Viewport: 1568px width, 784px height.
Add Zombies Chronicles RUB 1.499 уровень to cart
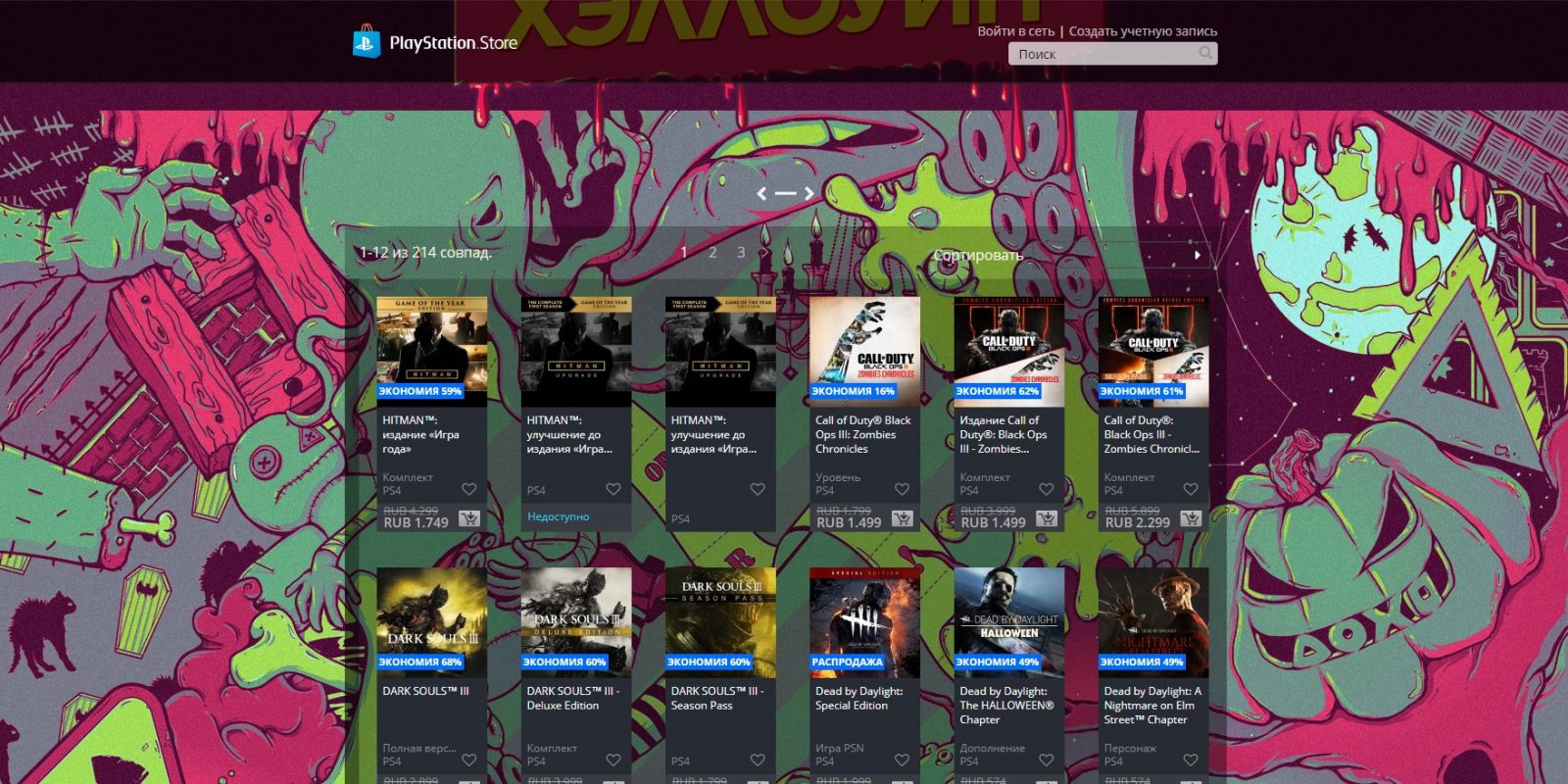click(903, 518)
